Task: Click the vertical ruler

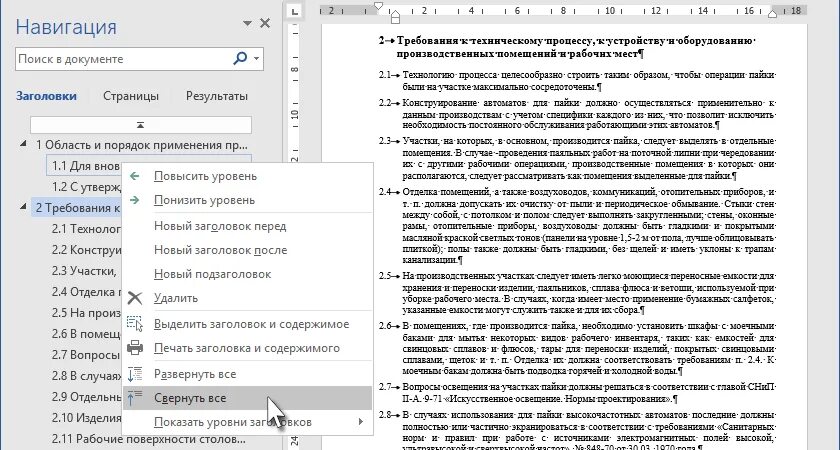Action: [295, 236]
